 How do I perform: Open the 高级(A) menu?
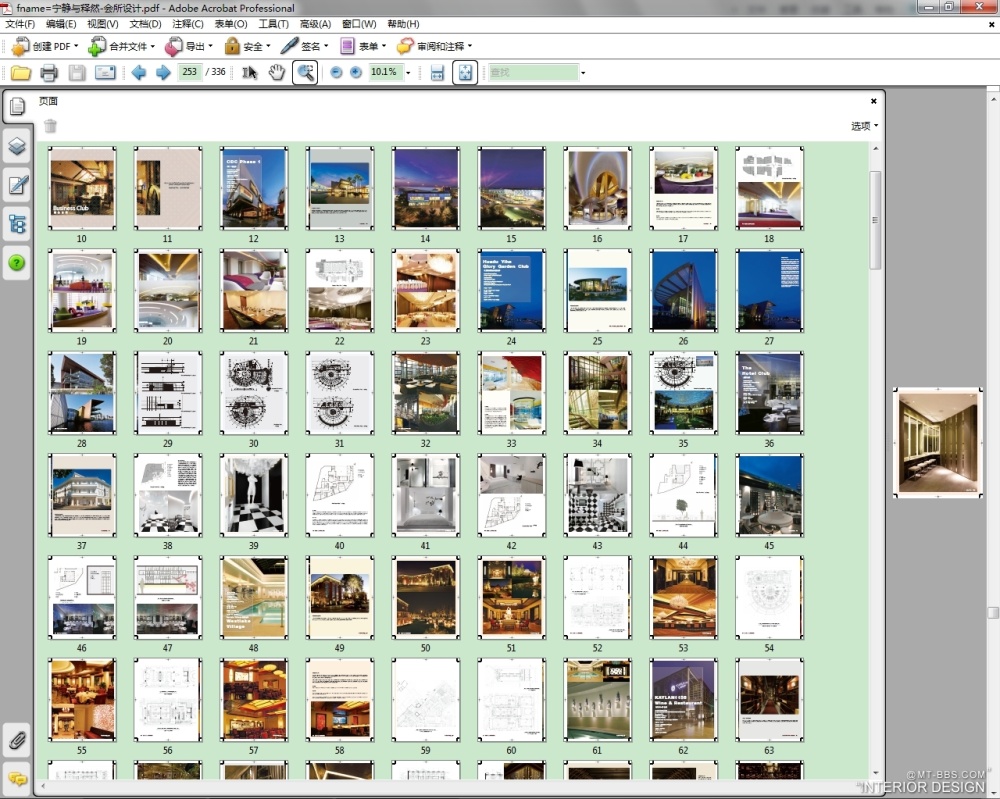(315, 23)
